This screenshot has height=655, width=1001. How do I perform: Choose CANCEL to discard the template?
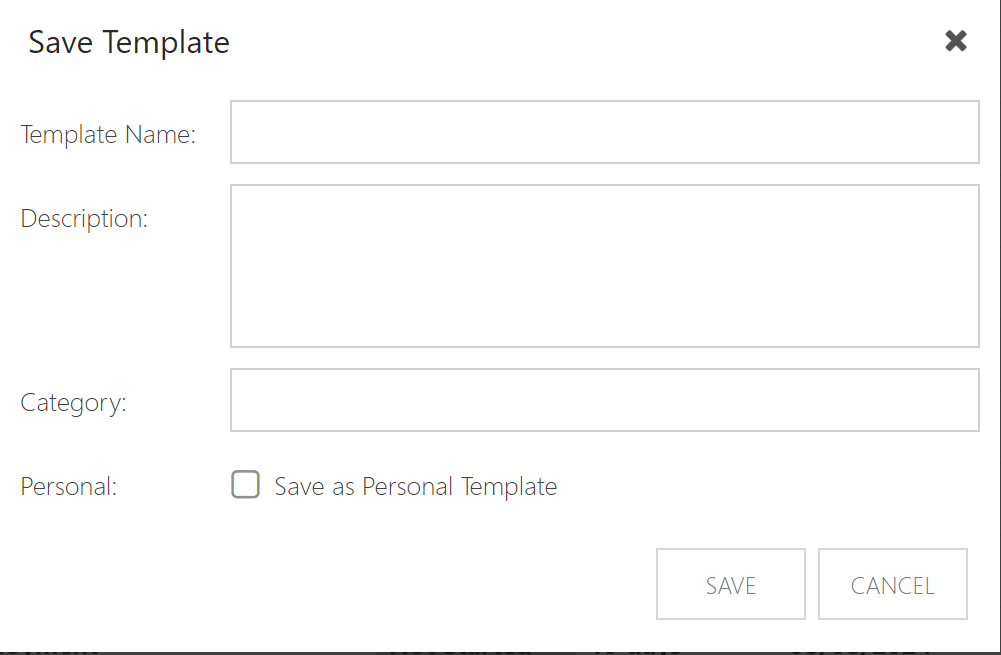[x=892, y=584]
